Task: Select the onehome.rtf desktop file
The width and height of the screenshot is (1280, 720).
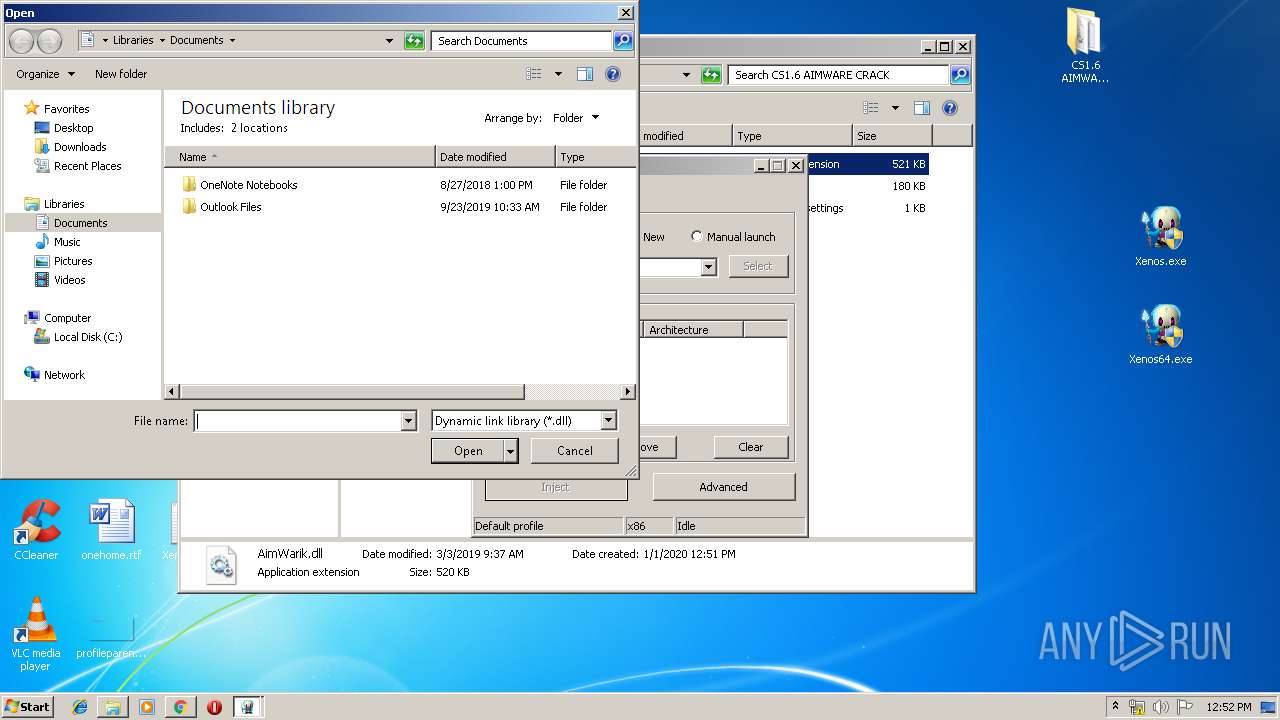Action: tap(111, 530)
